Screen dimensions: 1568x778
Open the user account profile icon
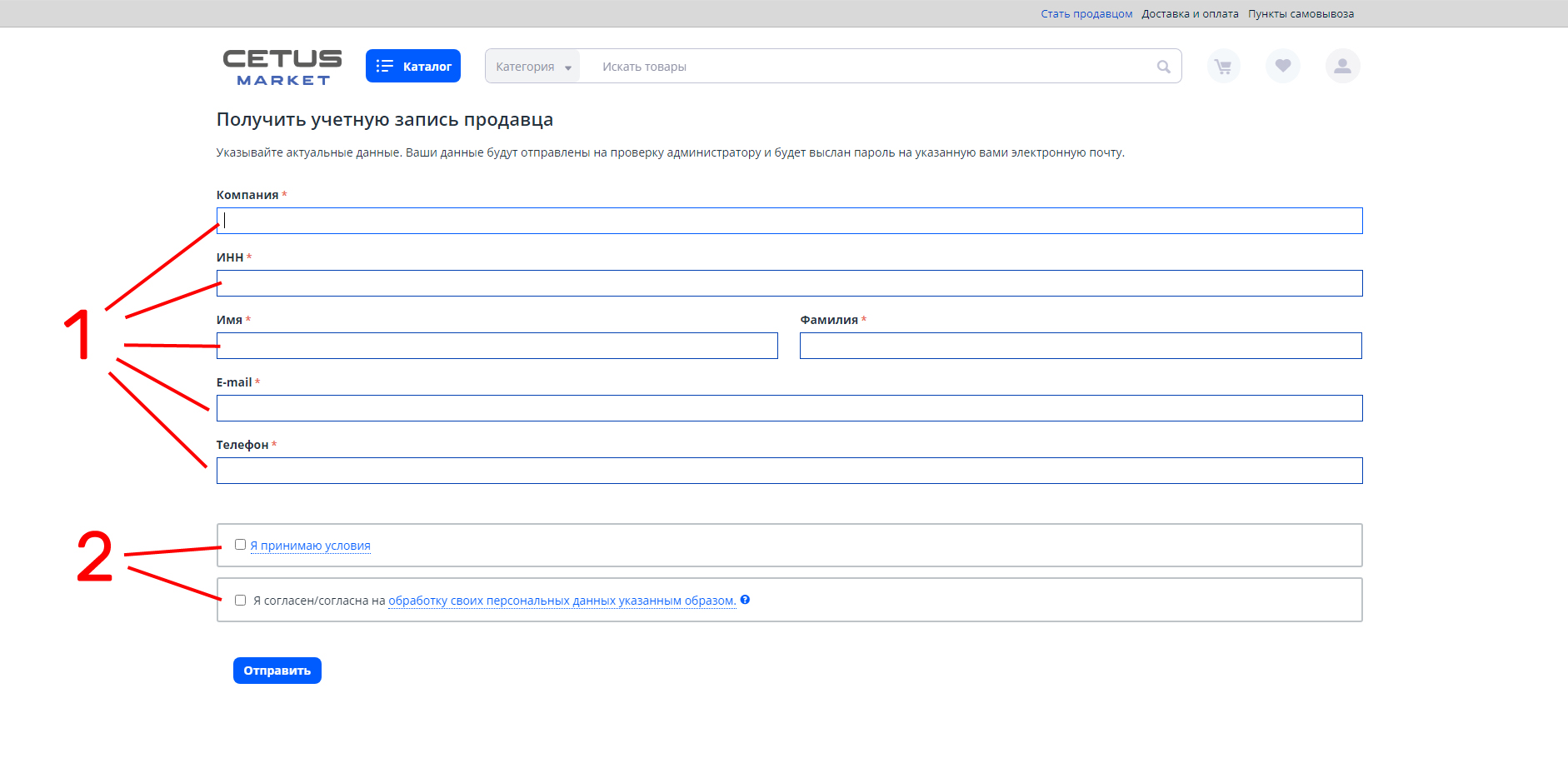[x=1342, y=67]
